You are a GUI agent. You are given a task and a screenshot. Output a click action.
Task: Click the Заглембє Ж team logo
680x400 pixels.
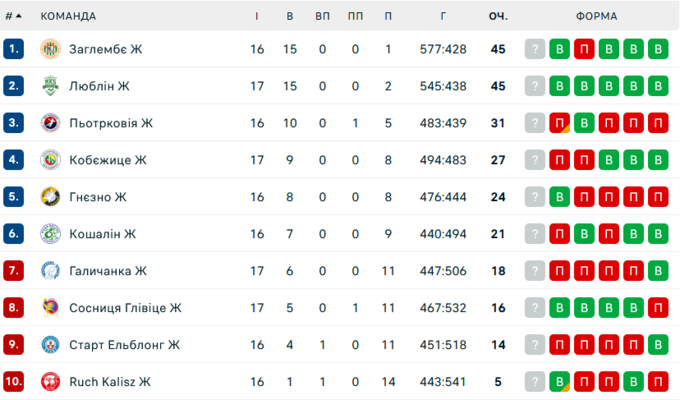click(51, 49)
